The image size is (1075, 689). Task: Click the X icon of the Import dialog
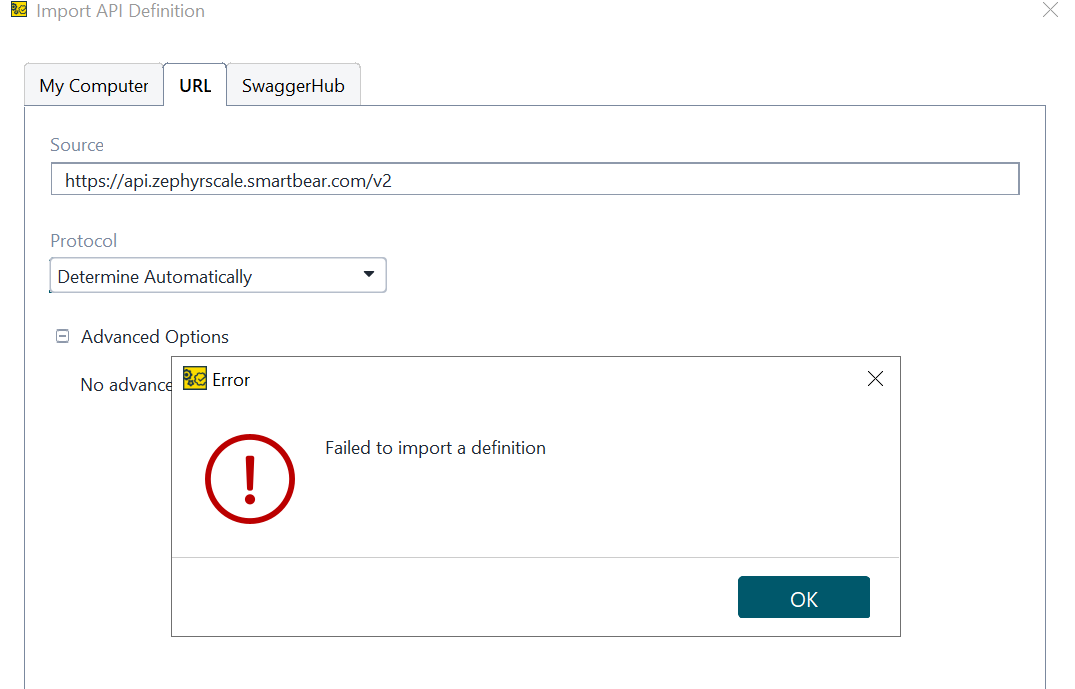pyautogui.click(x=1050, y=10)
